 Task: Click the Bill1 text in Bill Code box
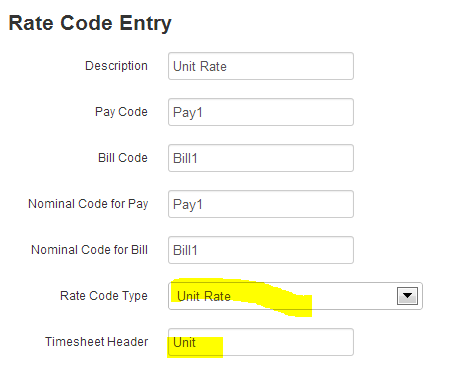(x=185, y=158)
